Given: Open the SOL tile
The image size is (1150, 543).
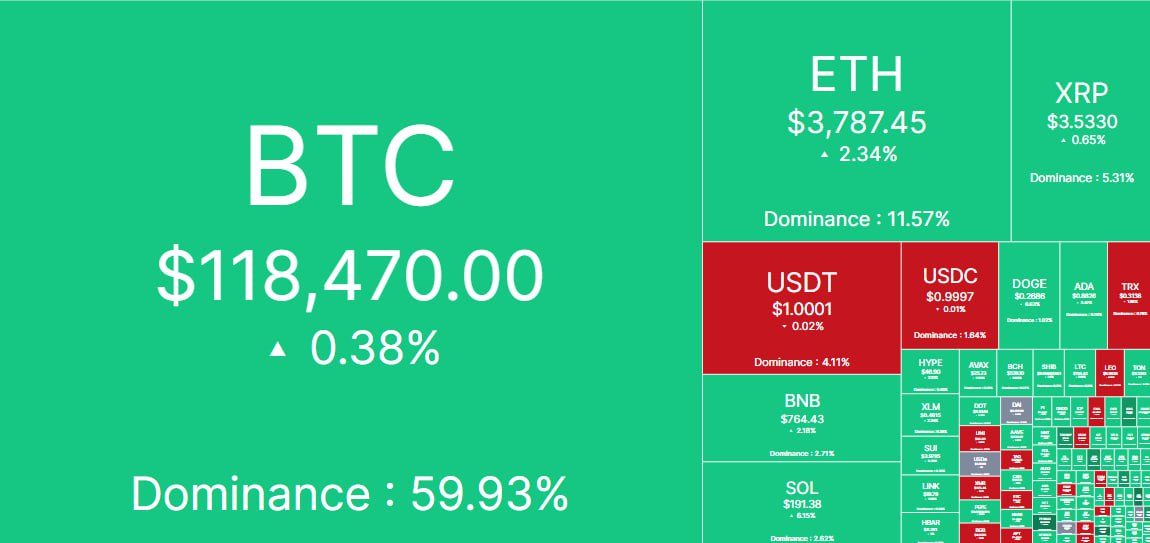Looking at the screenshot, I should (802, 503).
